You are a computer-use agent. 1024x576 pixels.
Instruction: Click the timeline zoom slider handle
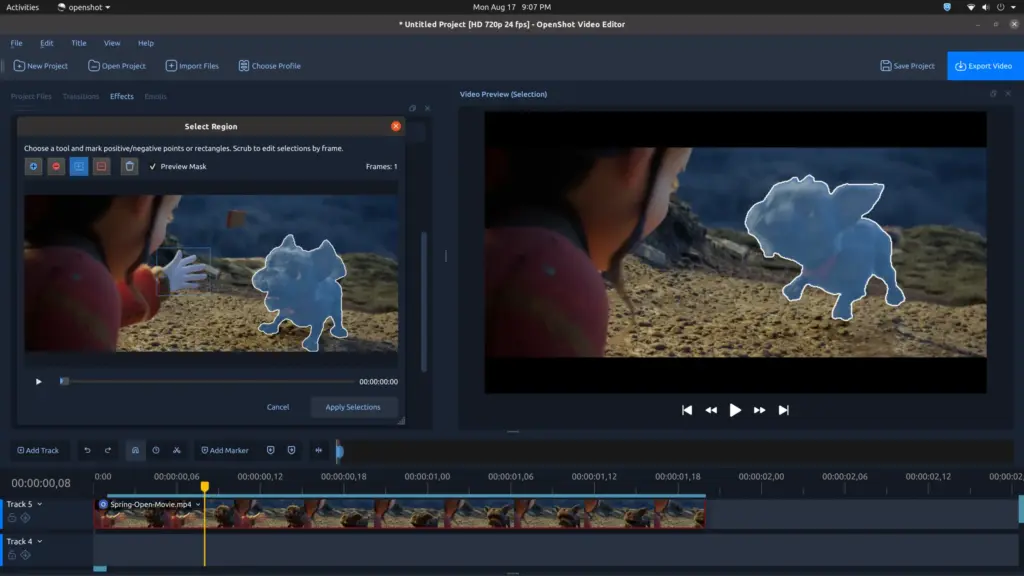[x=340, y=451]
